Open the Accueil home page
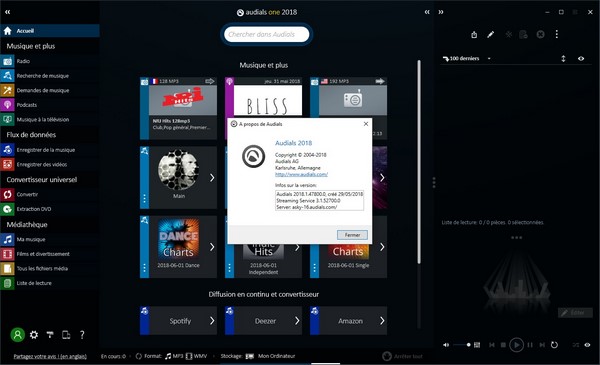Screen dimensions: 600x365 50,31
